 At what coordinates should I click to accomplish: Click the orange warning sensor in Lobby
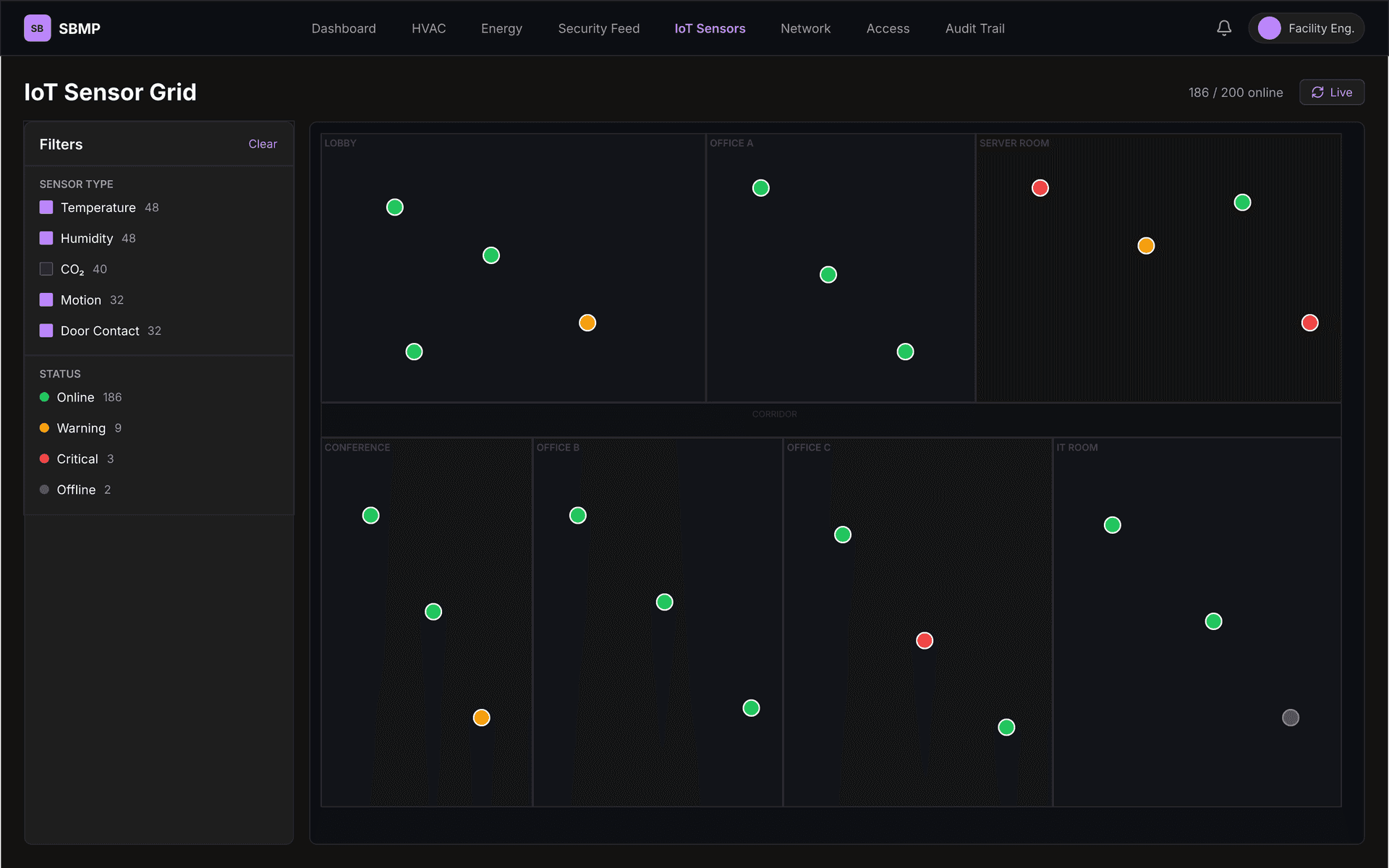click(587, 323)
